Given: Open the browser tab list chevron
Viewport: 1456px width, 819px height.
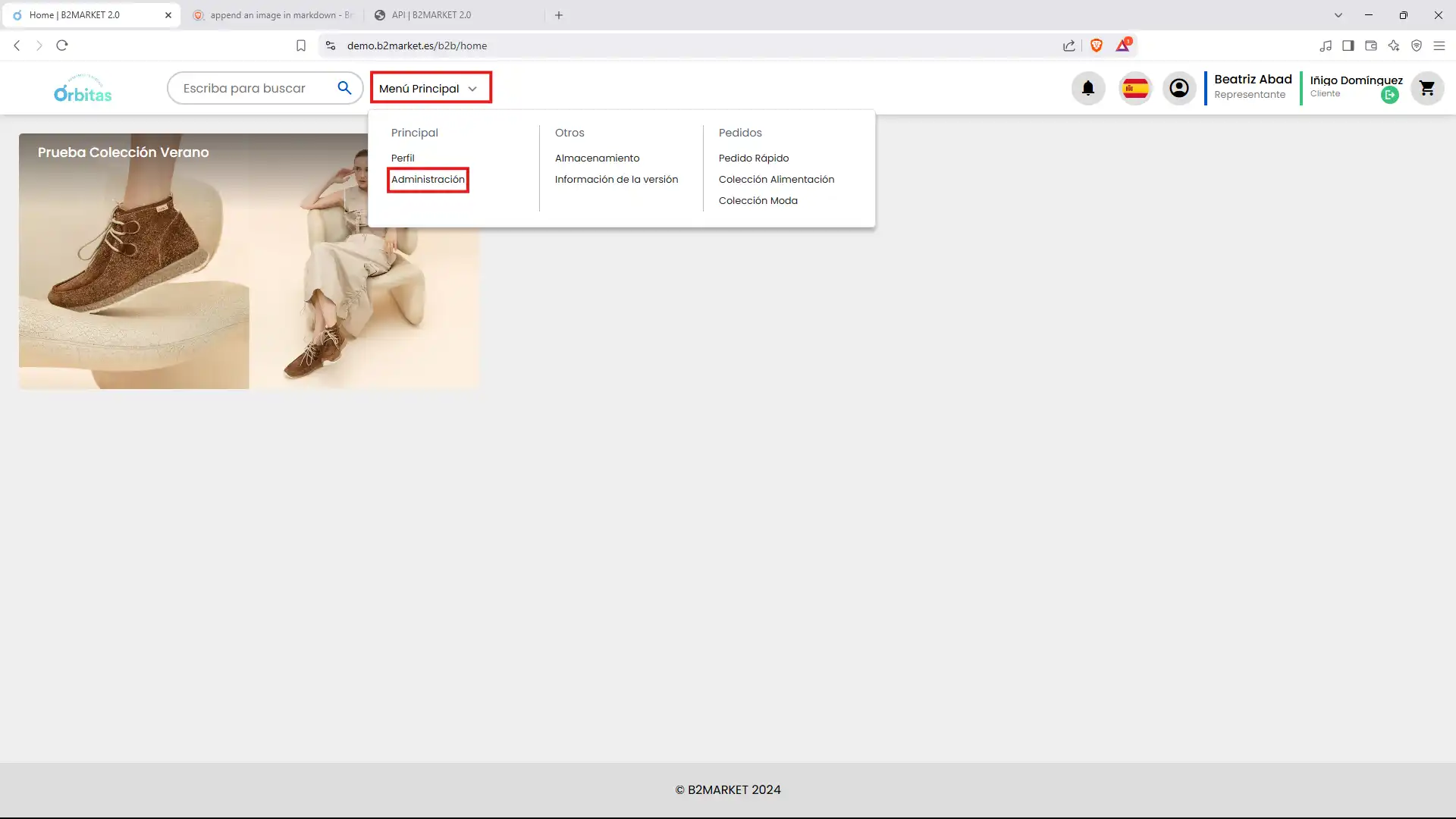Looking at the screenshot, I should point(1338,15).
